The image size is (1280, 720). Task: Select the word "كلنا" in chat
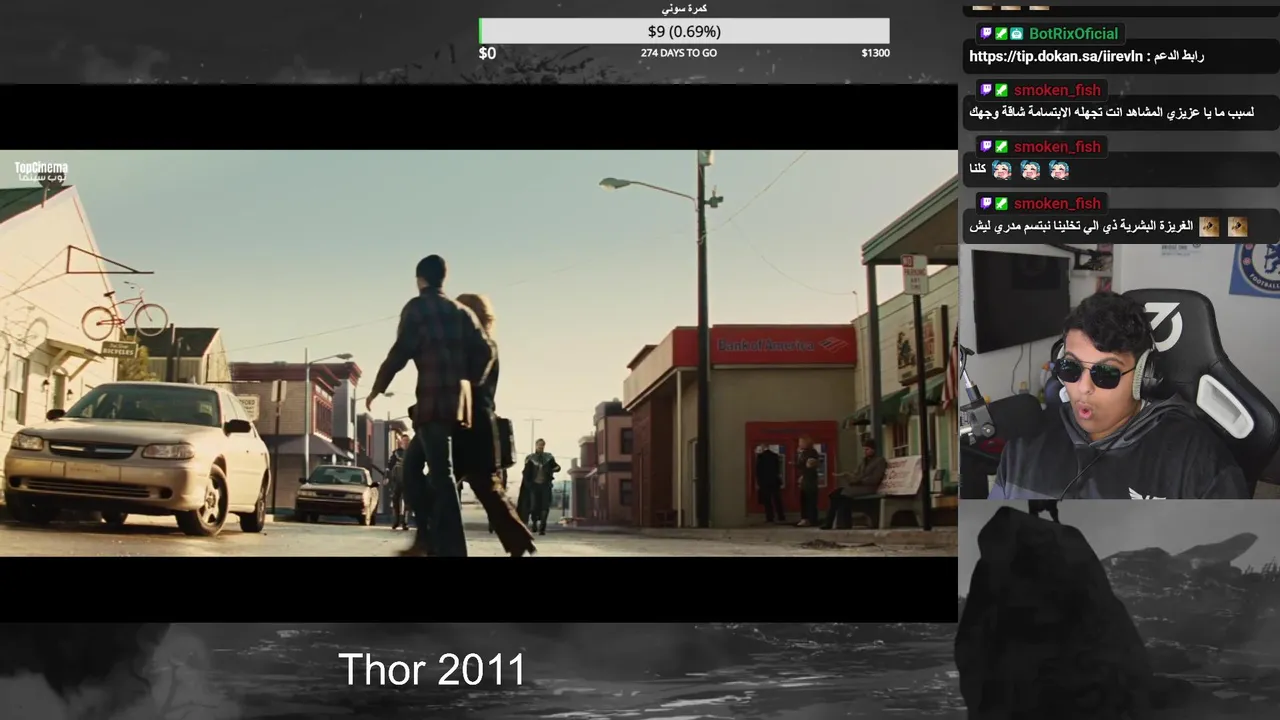click(x=978, y=170)
